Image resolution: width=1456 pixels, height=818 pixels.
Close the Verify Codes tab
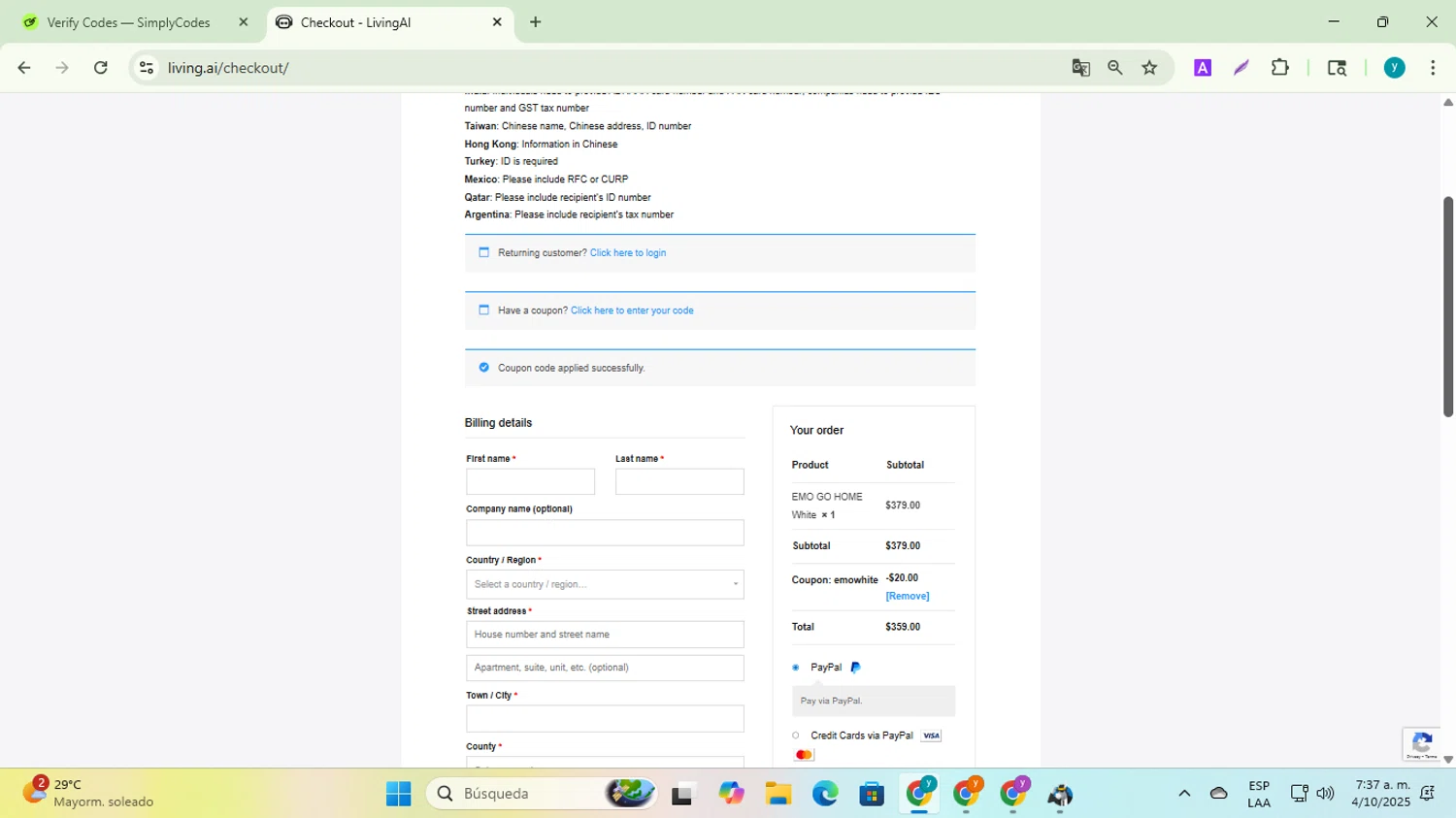click(x=244, y=22)
